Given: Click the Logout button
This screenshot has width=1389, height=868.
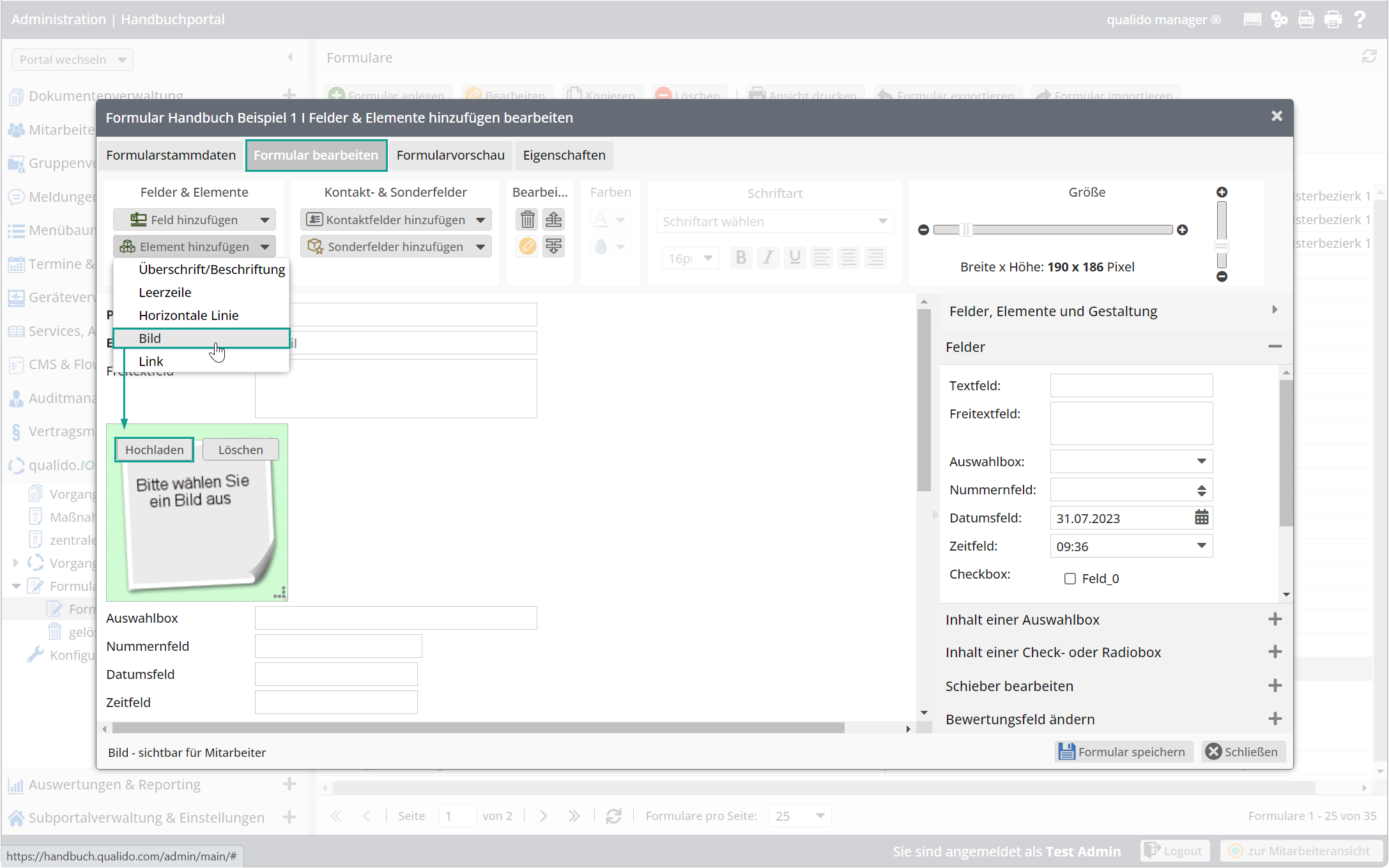Looking at the screenshot, I should click(x=1175, y=851).
